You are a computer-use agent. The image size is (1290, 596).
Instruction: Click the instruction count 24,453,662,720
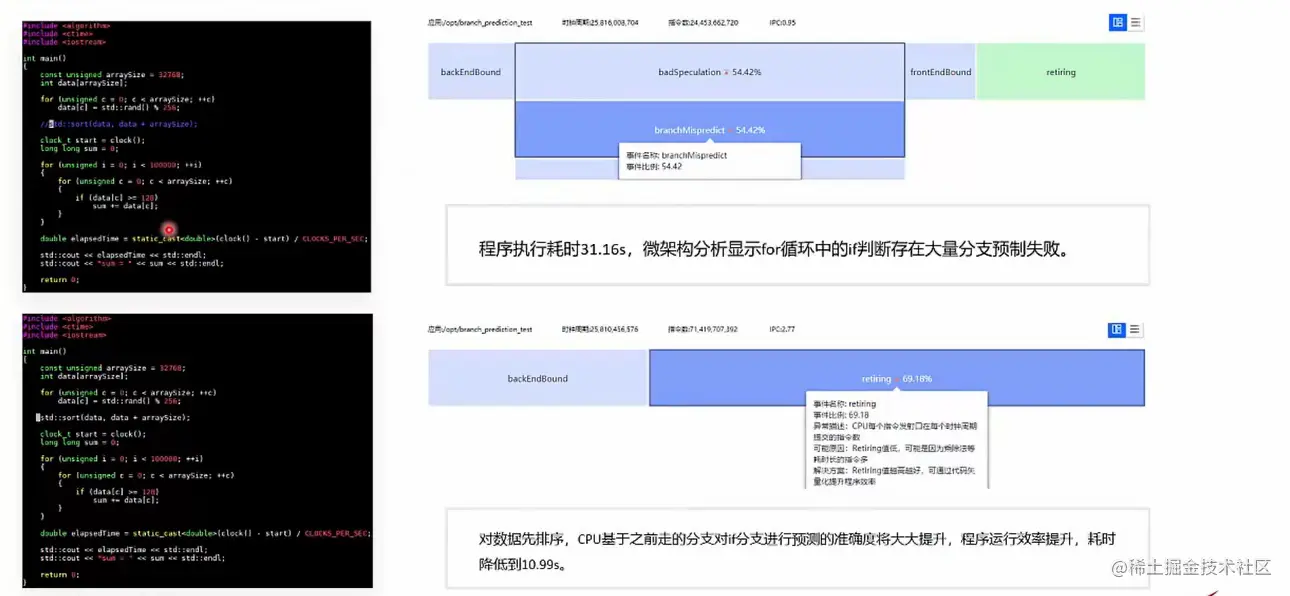coord(703,21)
